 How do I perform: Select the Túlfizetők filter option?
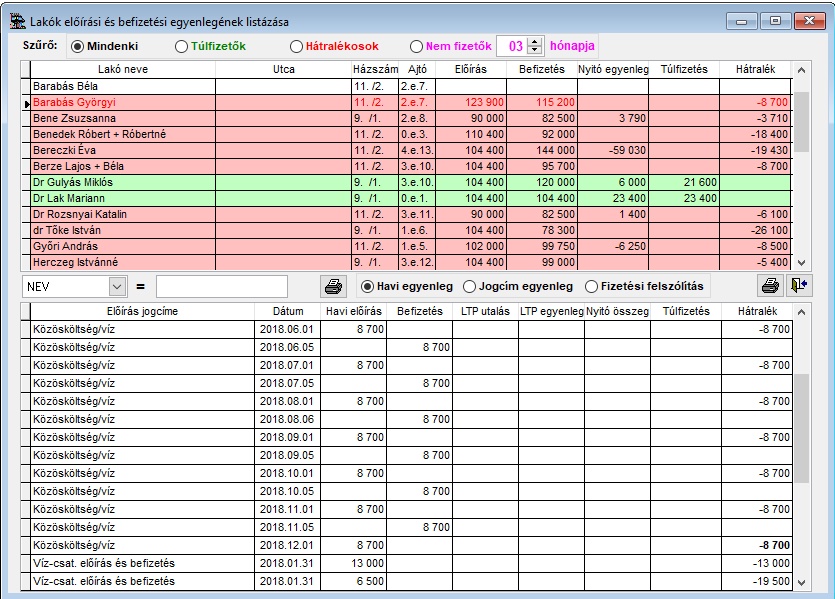click(x=181, y=46)
